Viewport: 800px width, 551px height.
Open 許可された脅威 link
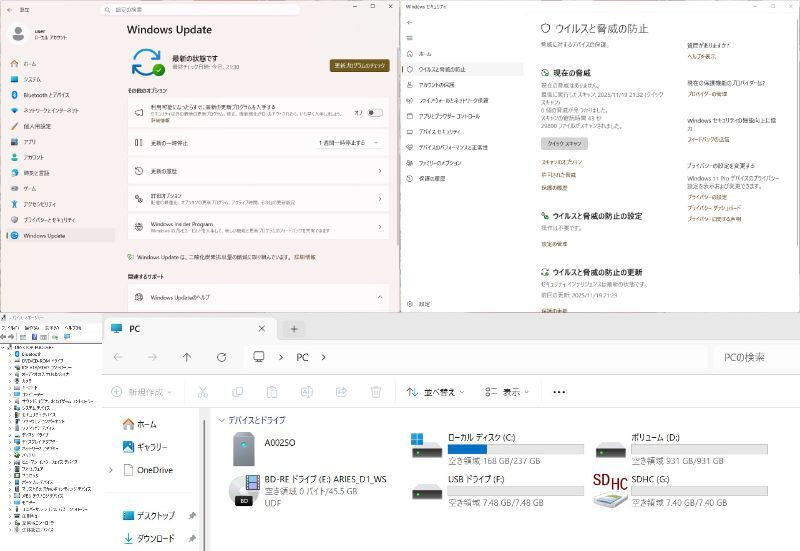[558, 174]
